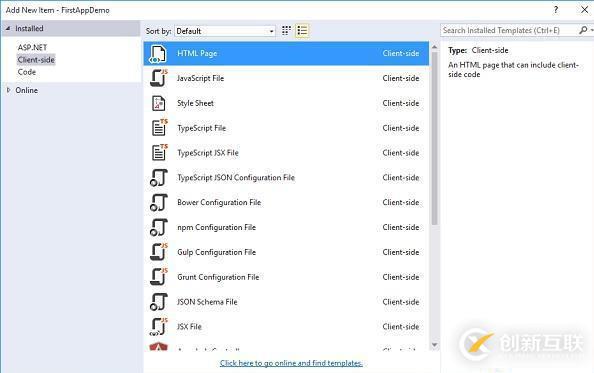Select 'JSON Schema File' template name
The height and width of the screenshot is (373, 594).
tap(207, 302)
